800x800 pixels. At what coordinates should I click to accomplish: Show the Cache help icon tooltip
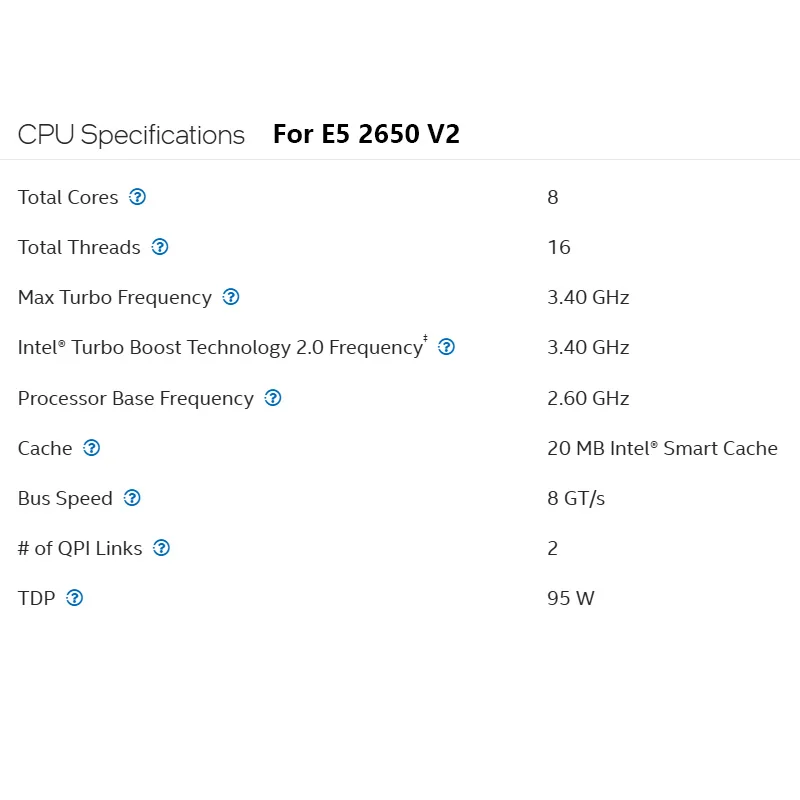92,448
